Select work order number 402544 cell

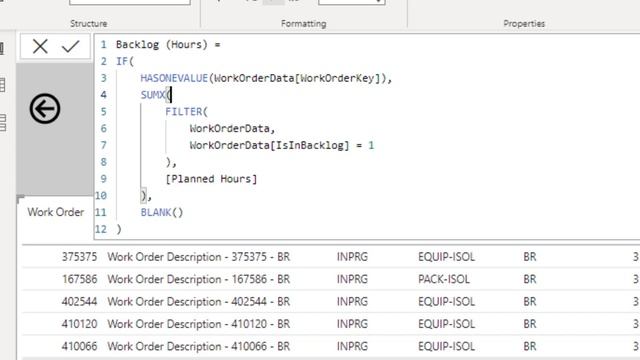80,302
